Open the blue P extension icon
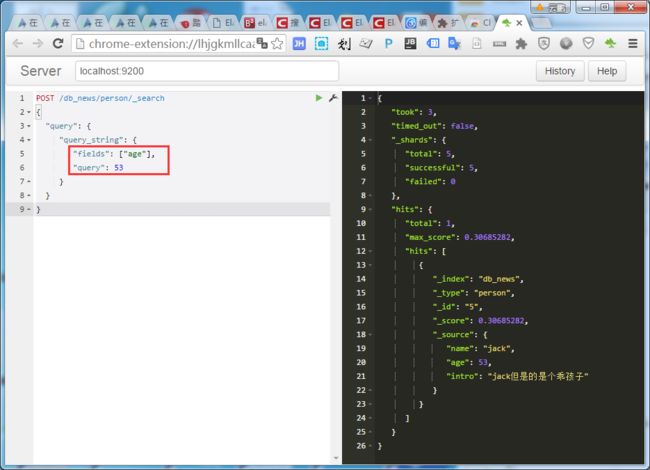Image resolution: width=650 pixels, height=470 pixels. coord(388,44)
